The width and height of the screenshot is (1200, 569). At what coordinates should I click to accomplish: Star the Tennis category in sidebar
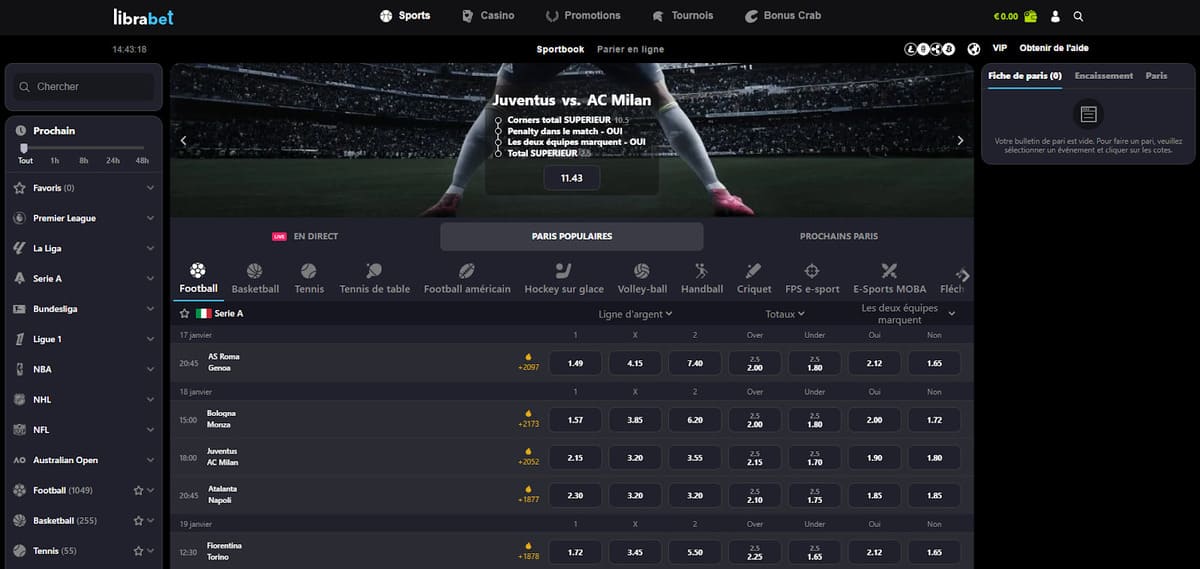(x=139, y=551)
